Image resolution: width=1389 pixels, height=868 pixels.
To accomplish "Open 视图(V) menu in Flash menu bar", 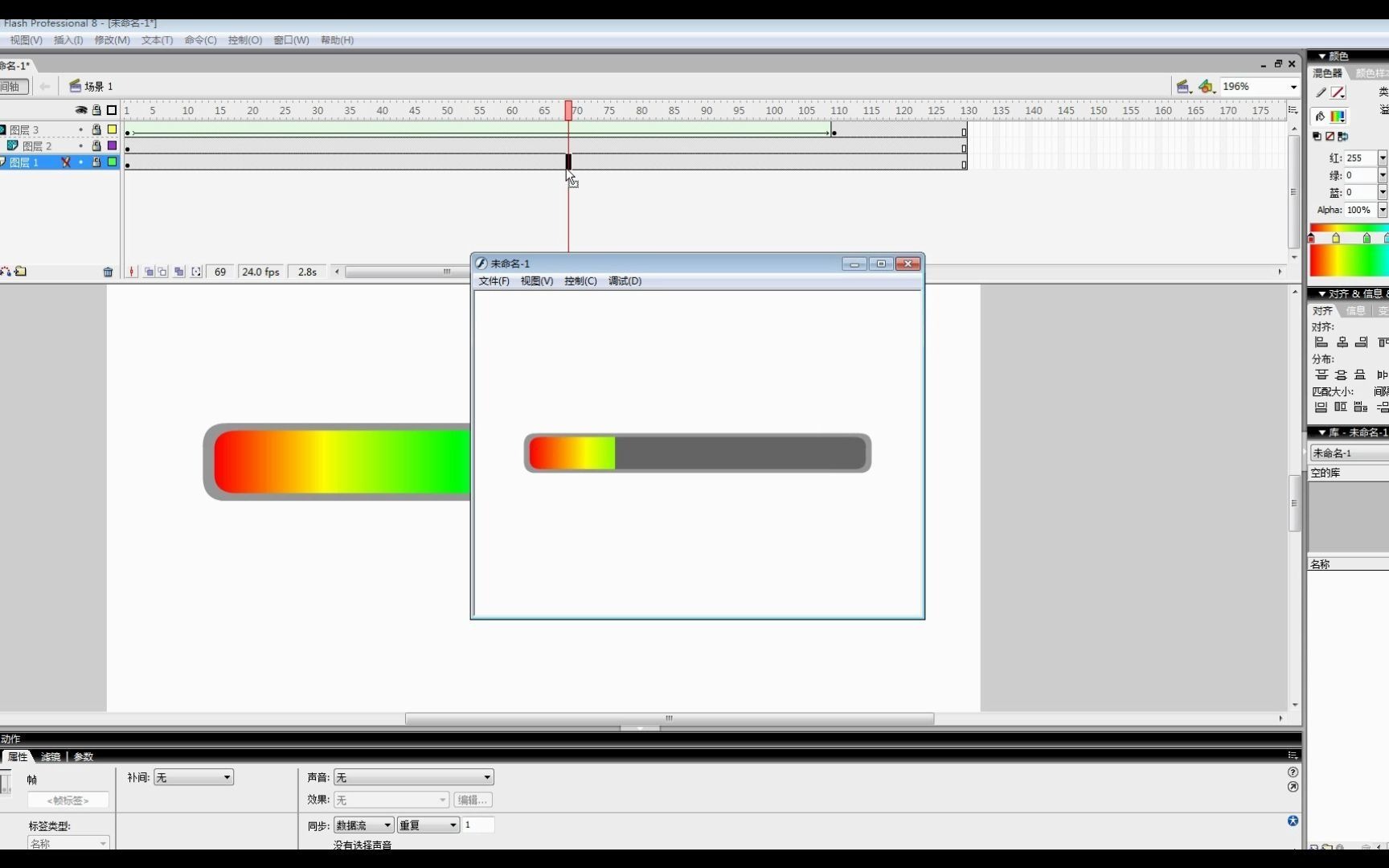I will (26, 40).
